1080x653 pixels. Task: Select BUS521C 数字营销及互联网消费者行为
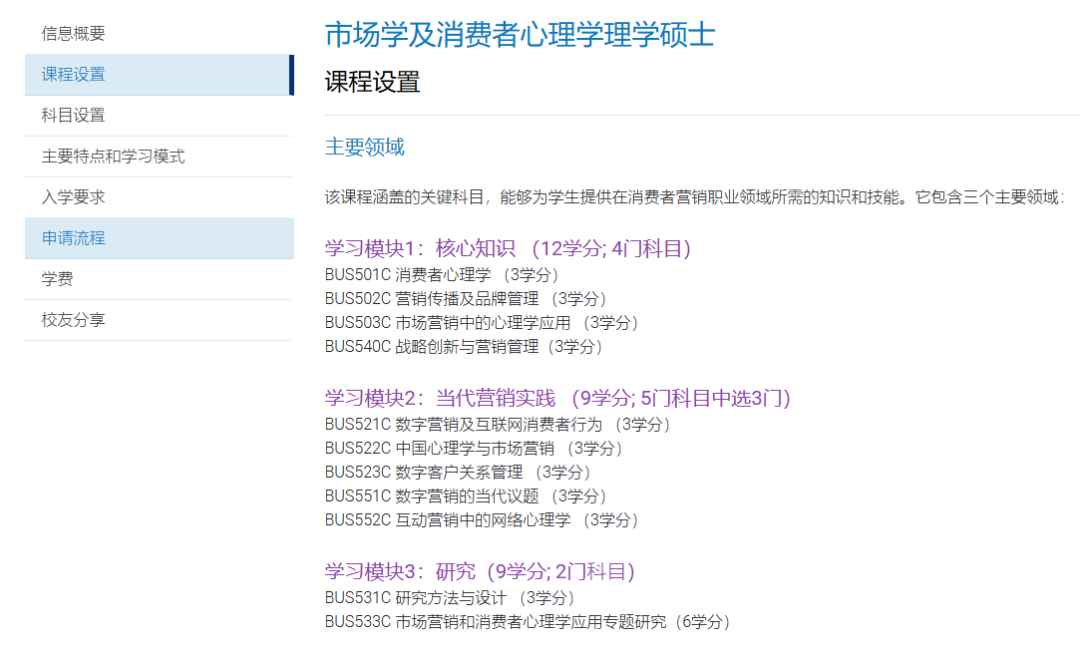[497, 424]
